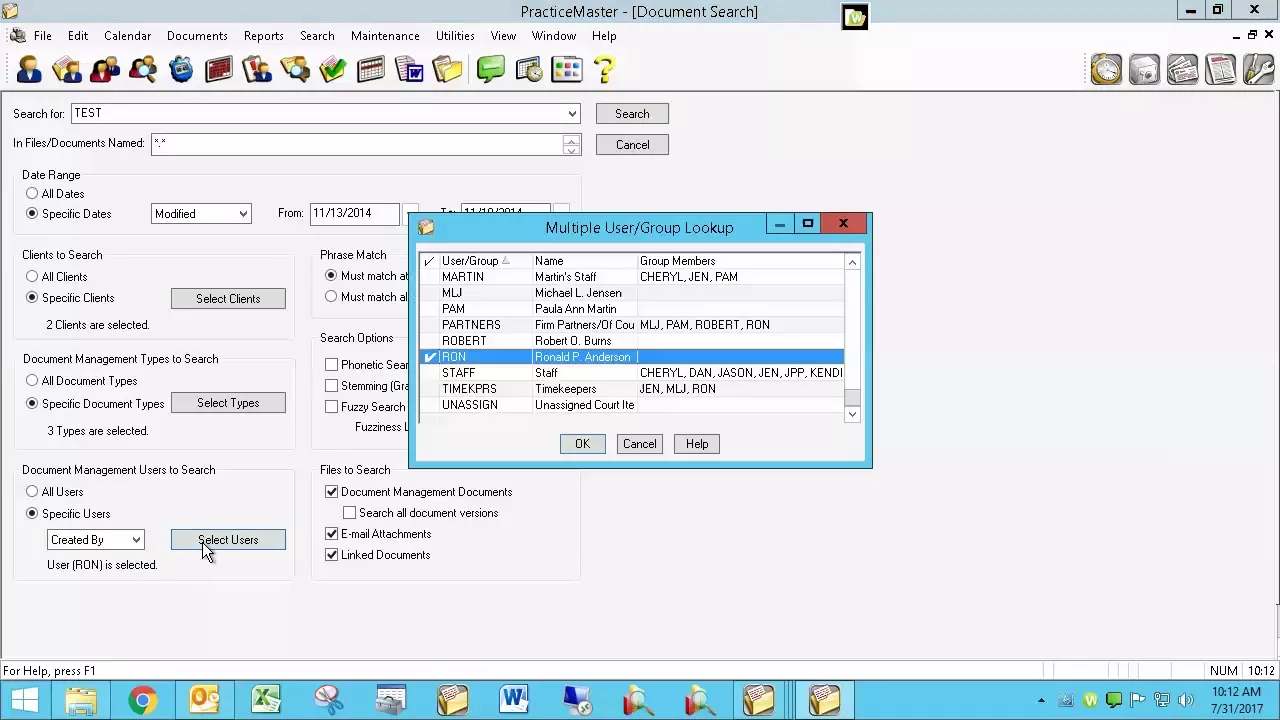Image resolution: width=1280 pixels, height=720 pixels.
Task: Select All Users radio button
Action: click(33, 492)
